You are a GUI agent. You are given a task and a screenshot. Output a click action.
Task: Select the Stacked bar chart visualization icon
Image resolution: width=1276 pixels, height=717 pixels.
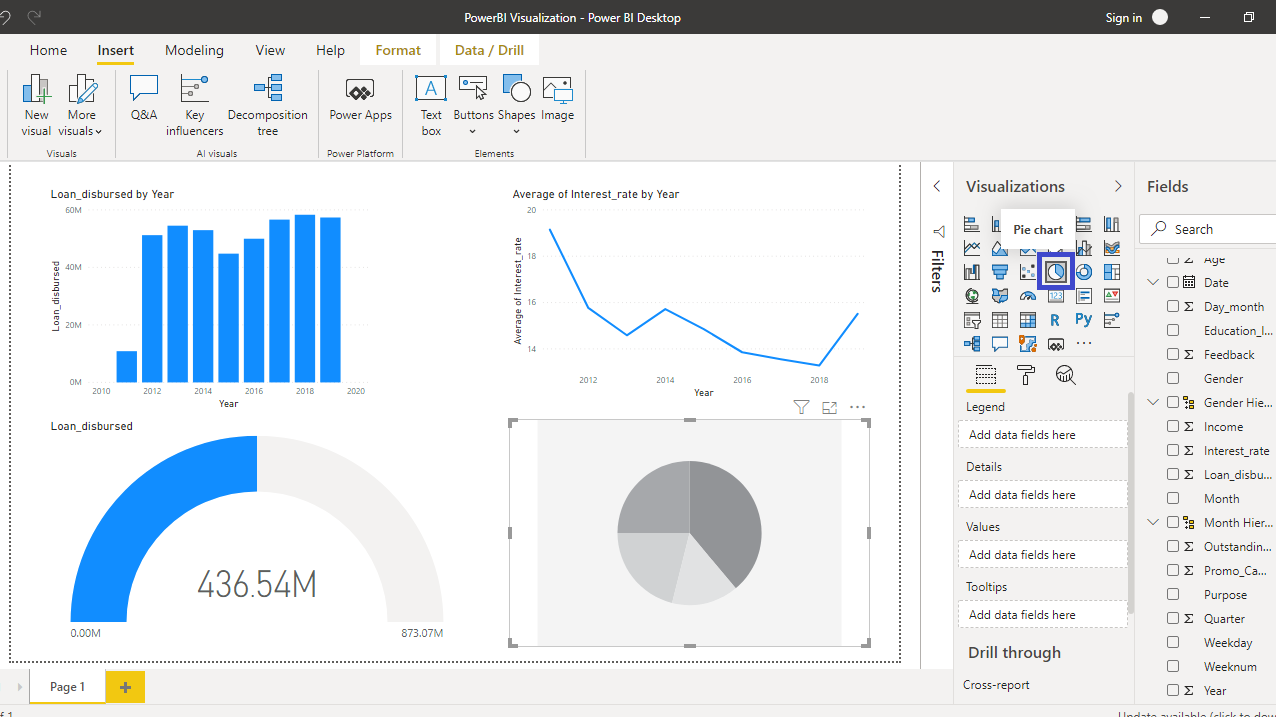point(972,223)
